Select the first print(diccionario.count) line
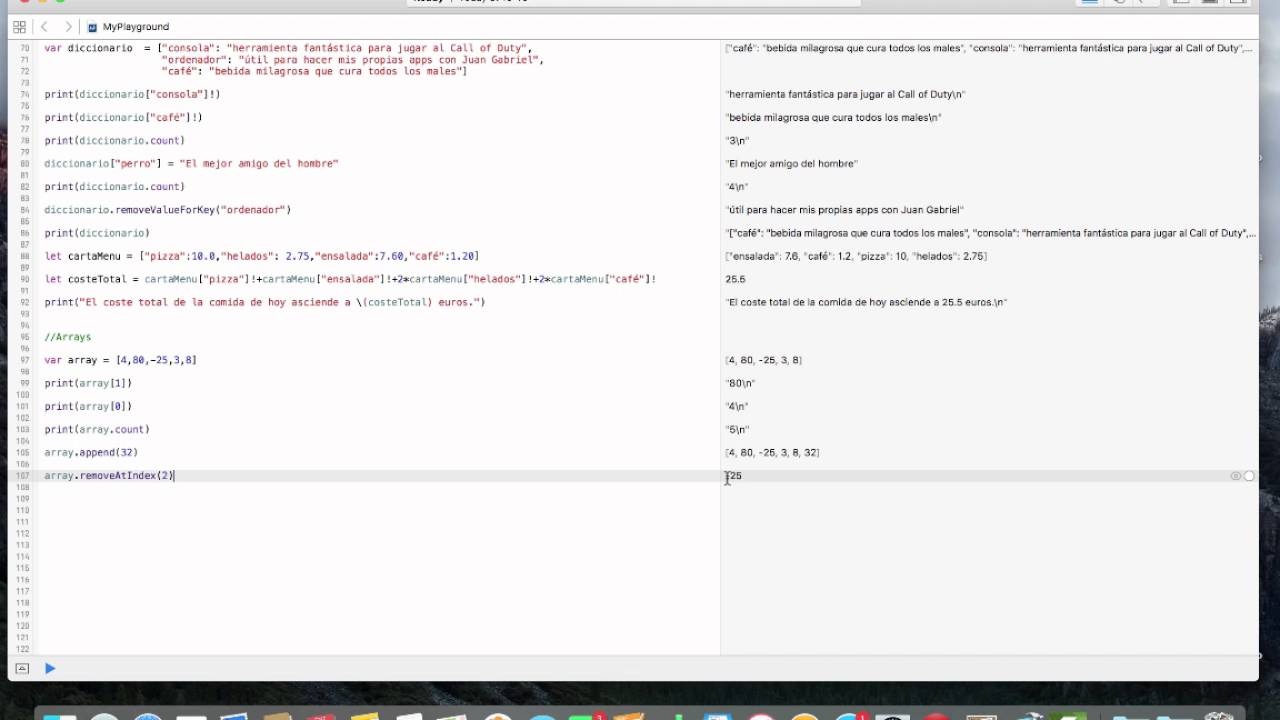 pos(114,141)
